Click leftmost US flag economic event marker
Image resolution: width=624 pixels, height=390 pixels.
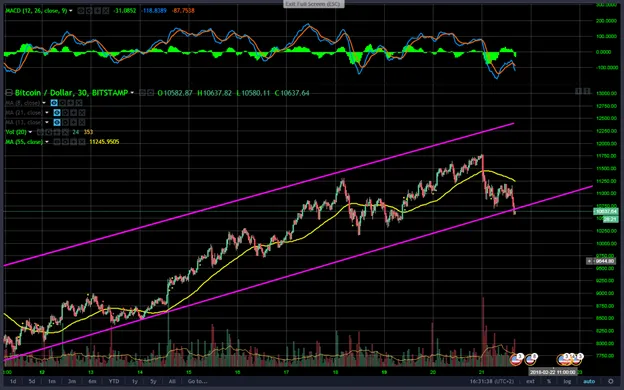point(516,360)
